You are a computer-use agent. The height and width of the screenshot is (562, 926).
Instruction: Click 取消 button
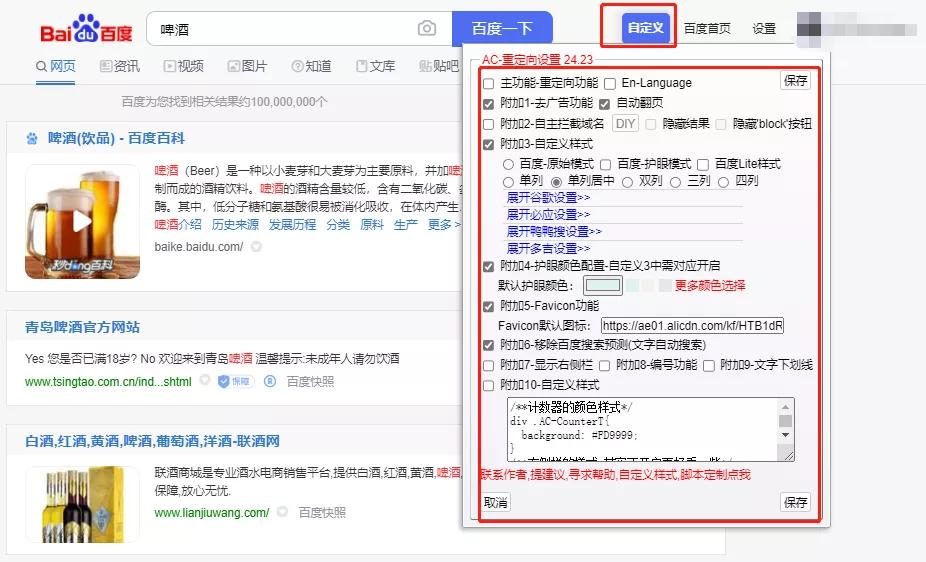pyautogui.click(x=495, y=502)
